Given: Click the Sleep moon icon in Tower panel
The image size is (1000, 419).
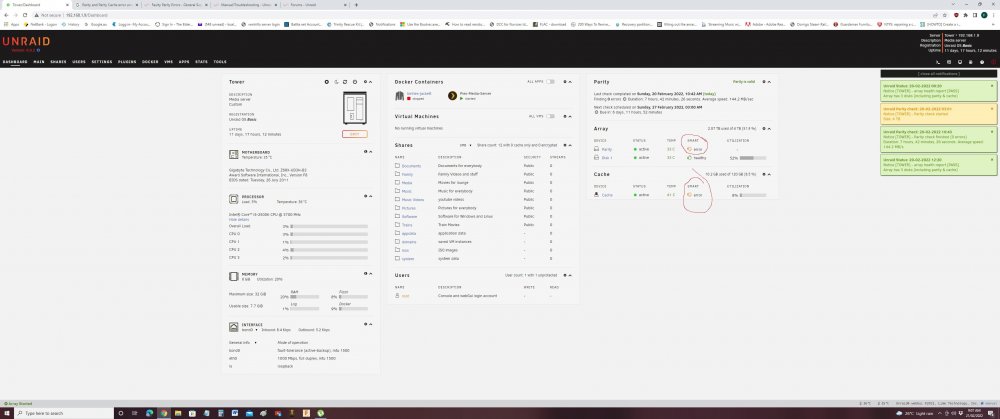Looking at the screenshot, I should coord(337,82).
